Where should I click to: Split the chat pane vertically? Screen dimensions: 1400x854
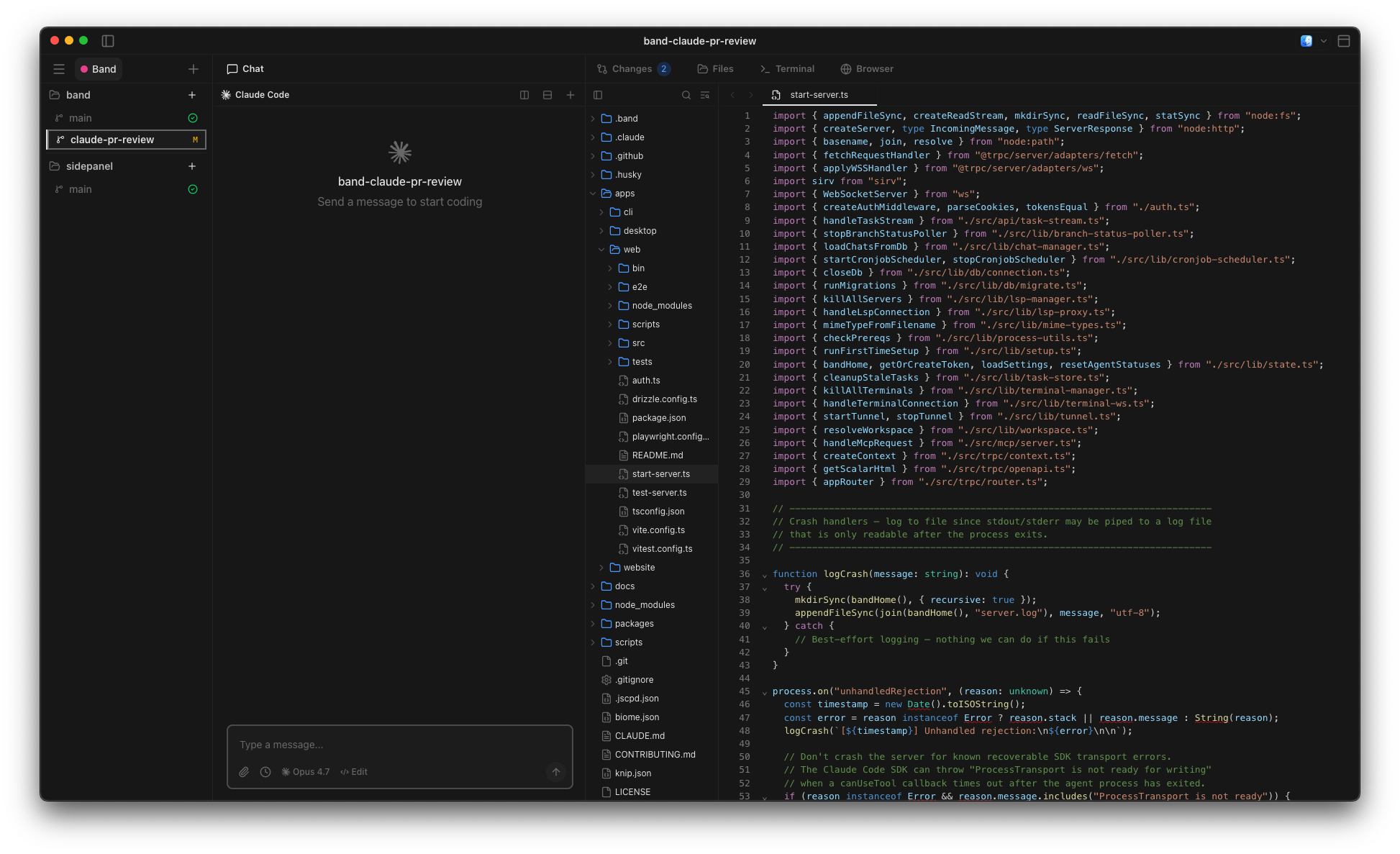524,95
